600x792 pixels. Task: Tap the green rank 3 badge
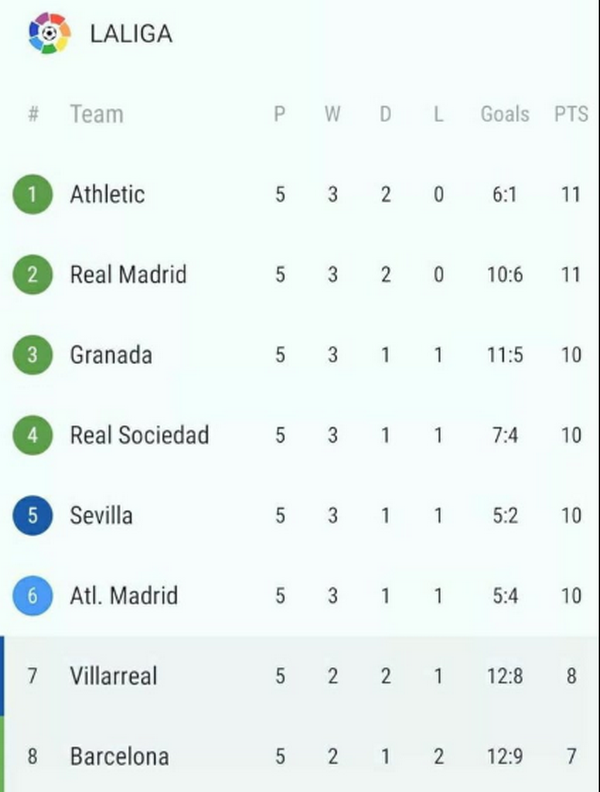33,354
